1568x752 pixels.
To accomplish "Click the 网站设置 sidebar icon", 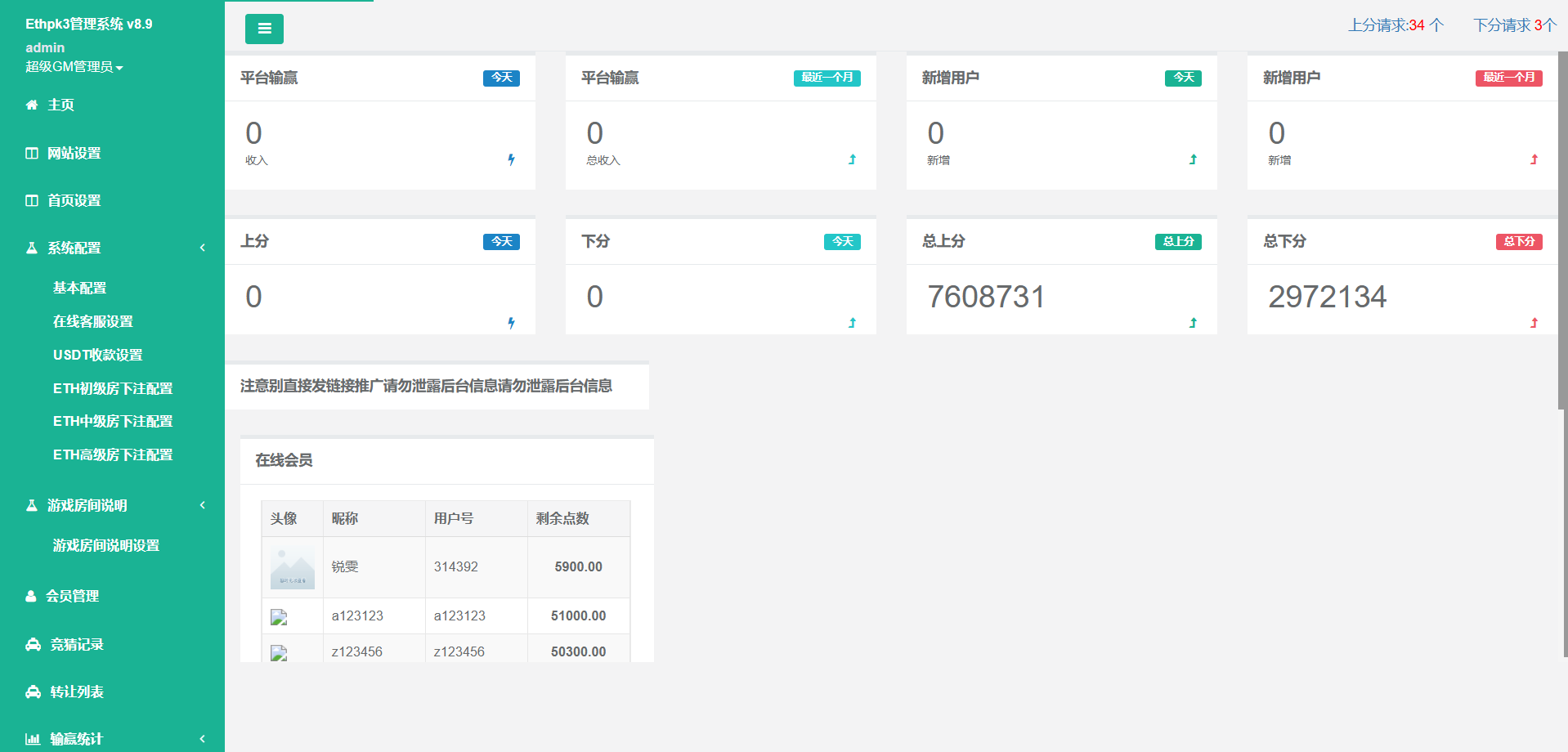I will pos(32,153).
